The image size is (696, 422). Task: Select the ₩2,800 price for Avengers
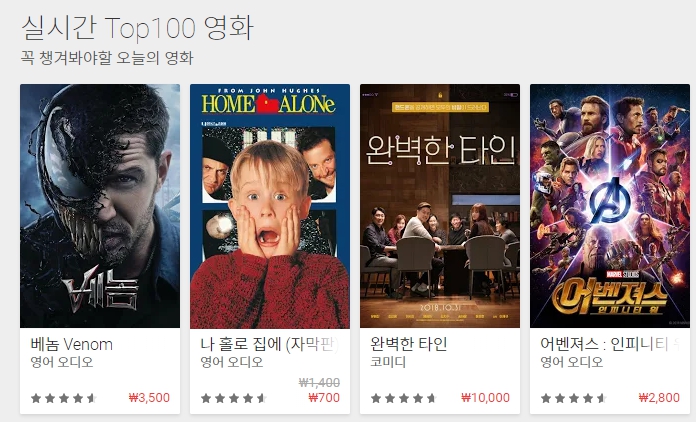point(659,398)
